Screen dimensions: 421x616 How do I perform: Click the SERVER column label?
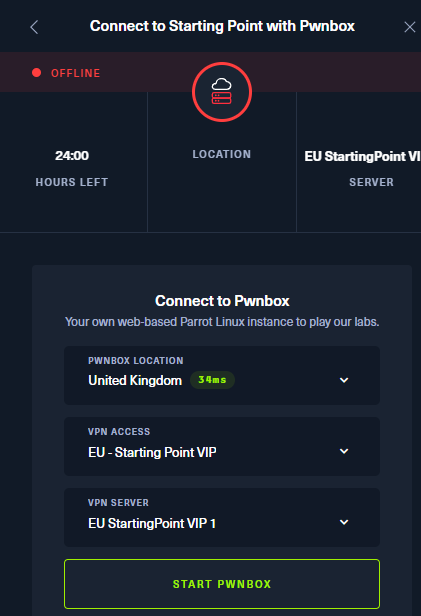(371, 182)
